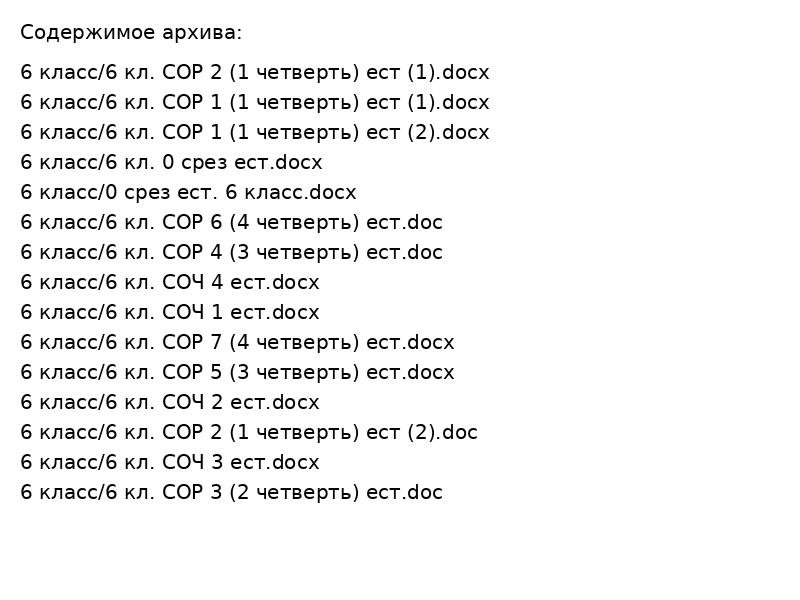Select file "СОР 1 (1 четверть) ест (1).docx"
800x600 pixels.
(255, 103)
